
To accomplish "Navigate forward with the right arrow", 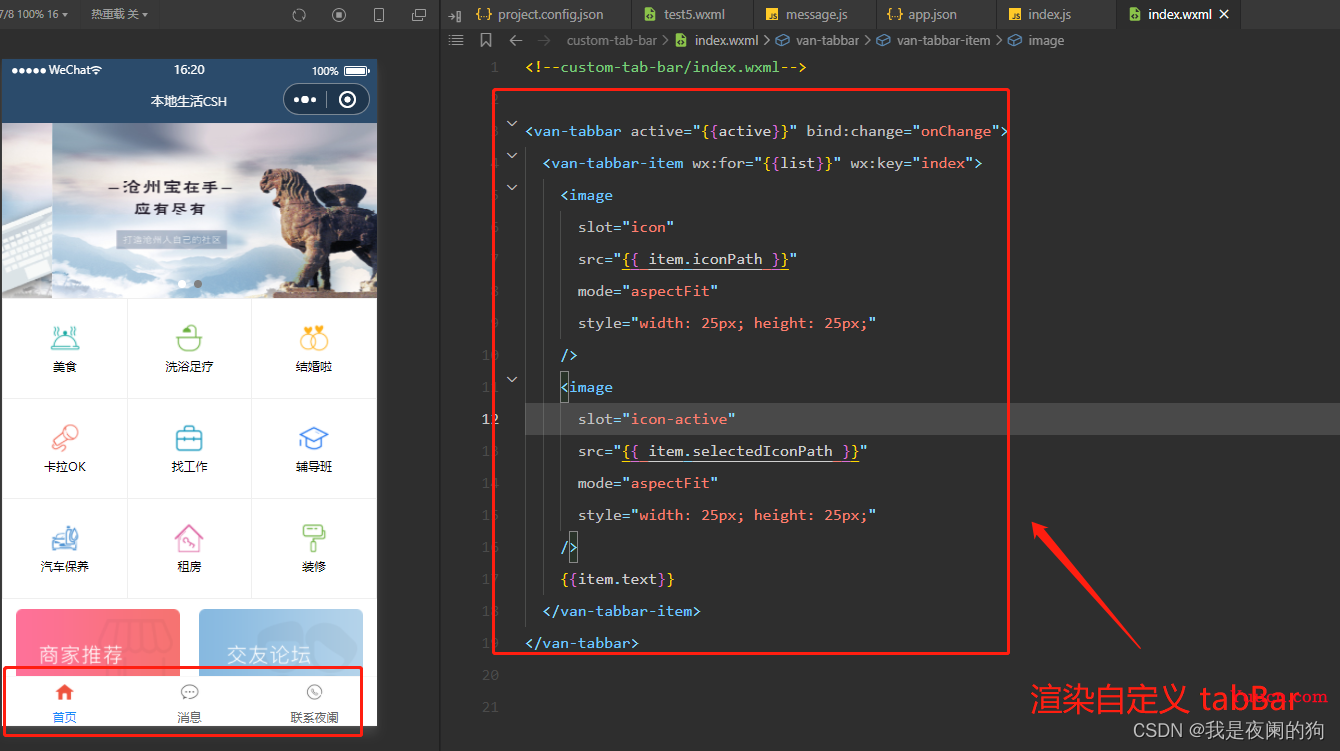I will (x=544, y=40).
